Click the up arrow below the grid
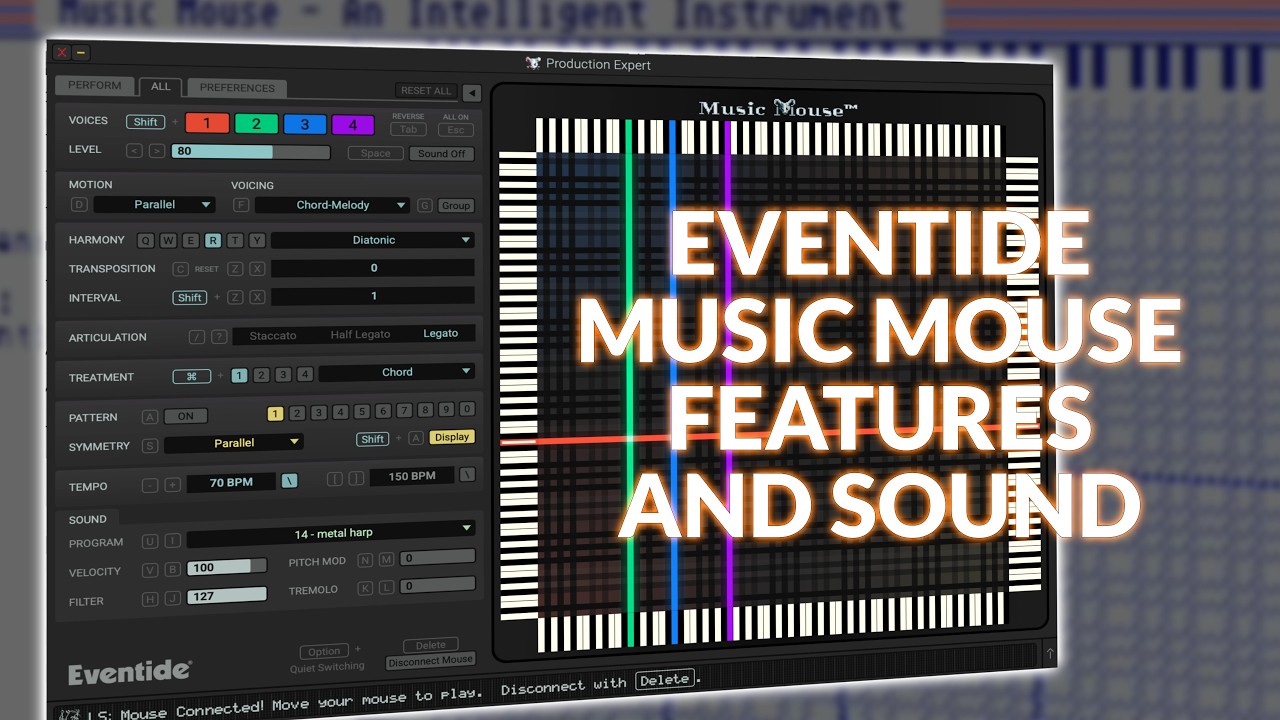The height and width of the screenshot is (720, 1280). point(1050,653)
